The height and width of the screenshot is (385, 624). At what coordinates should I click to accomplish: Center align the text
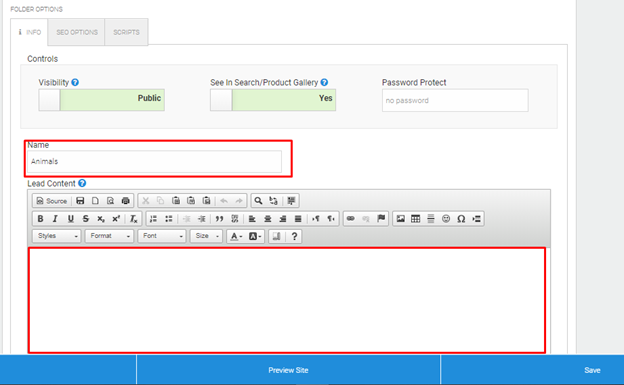coord(267,219)
